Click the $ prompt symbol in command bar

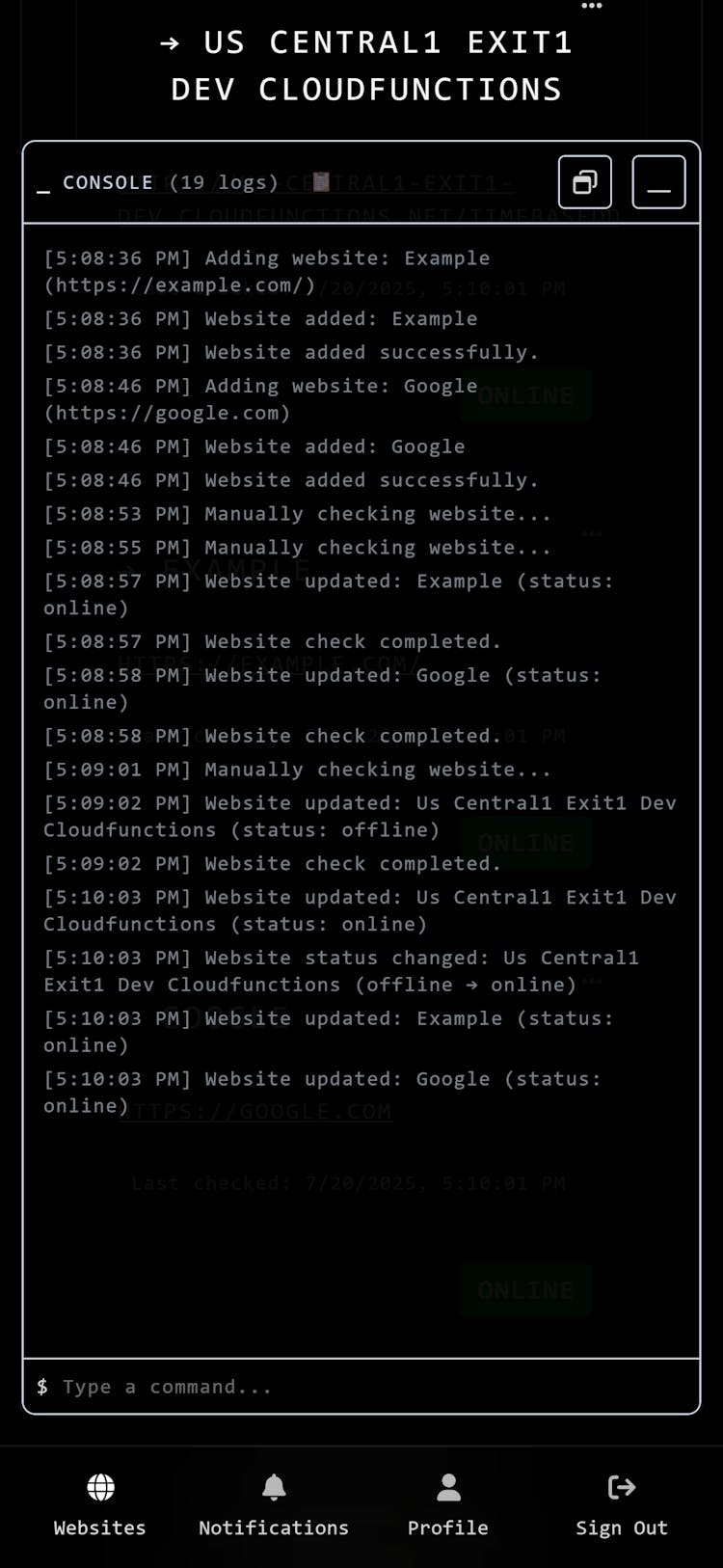pyautogui.click(x=42, y=1387)
